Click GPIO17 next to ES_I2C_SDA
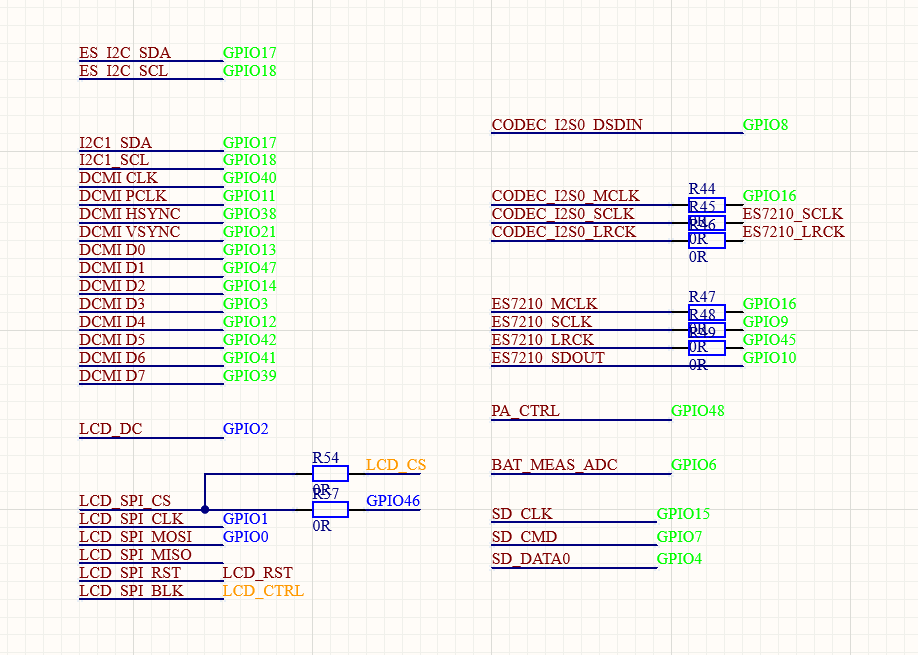918x655 pixels. pos(249,53)
